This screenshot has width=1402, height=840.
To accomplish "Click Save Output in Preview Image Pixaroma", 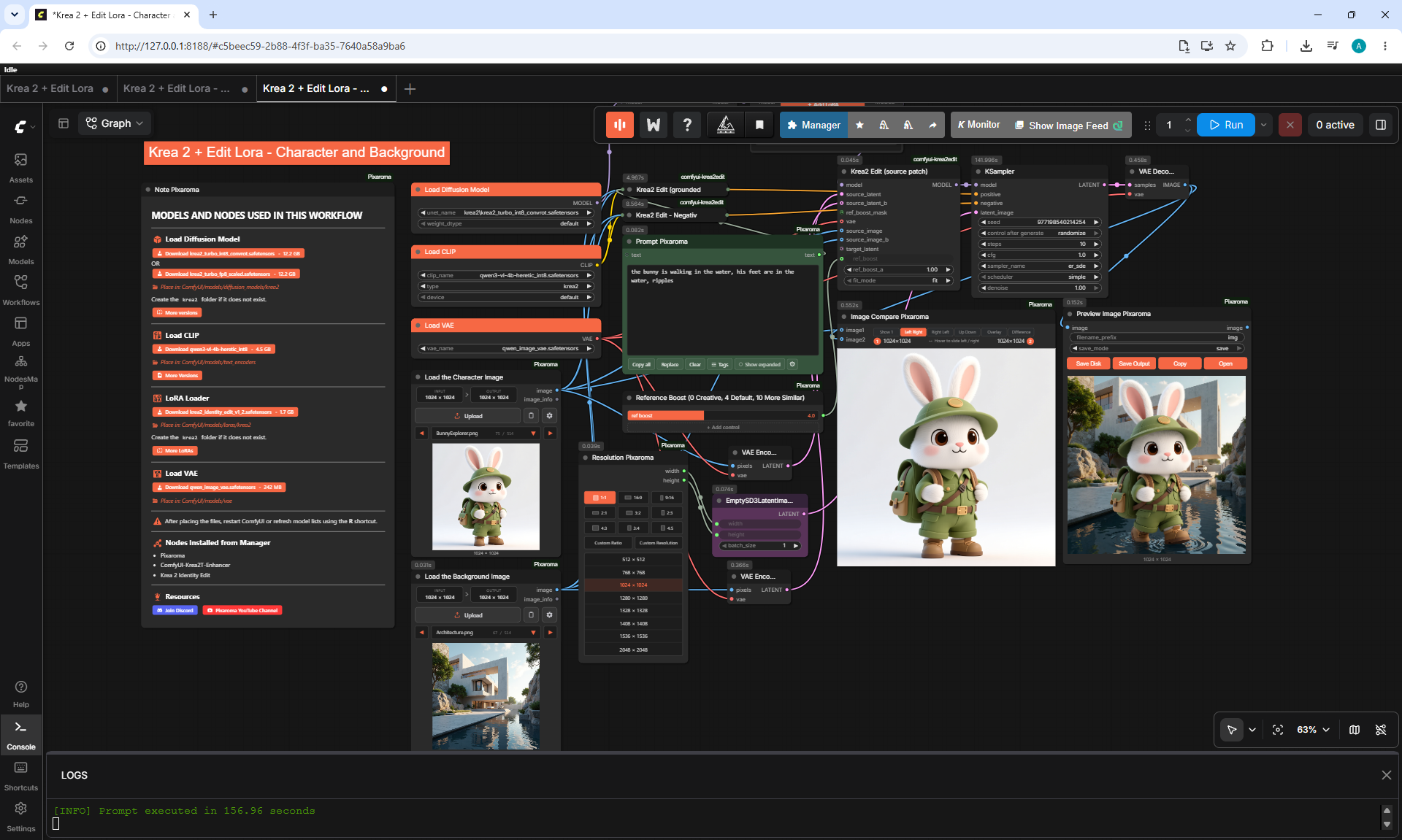I will 1134,363.
